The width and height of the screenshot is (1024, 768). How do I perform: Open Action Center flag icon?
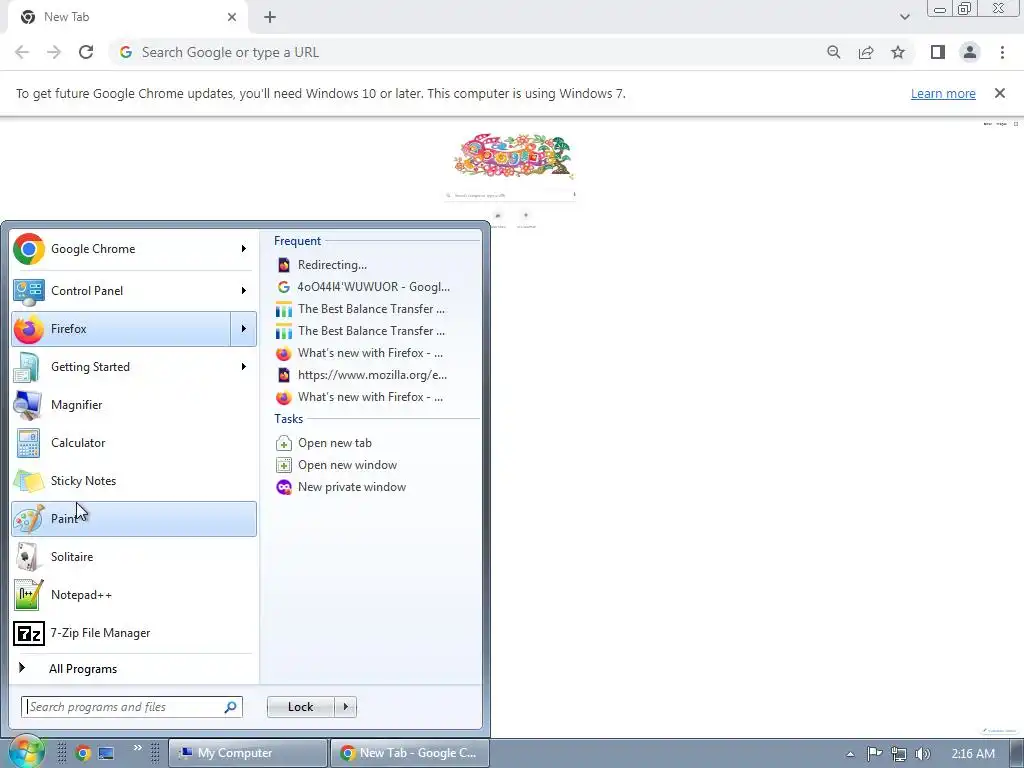click(x=874, y=754)
